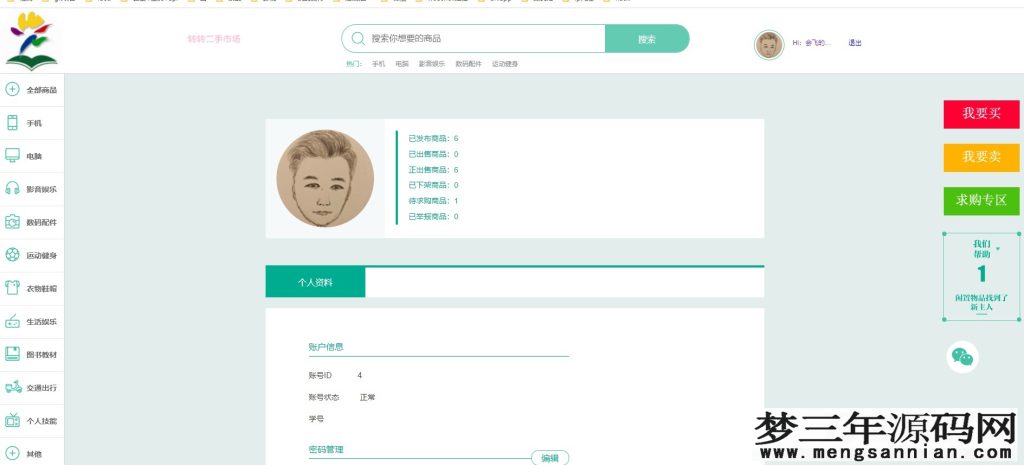Choose the 影音娱乐 headphones icon
This screenshot has width=1024, height=465.
coord(12,189)
